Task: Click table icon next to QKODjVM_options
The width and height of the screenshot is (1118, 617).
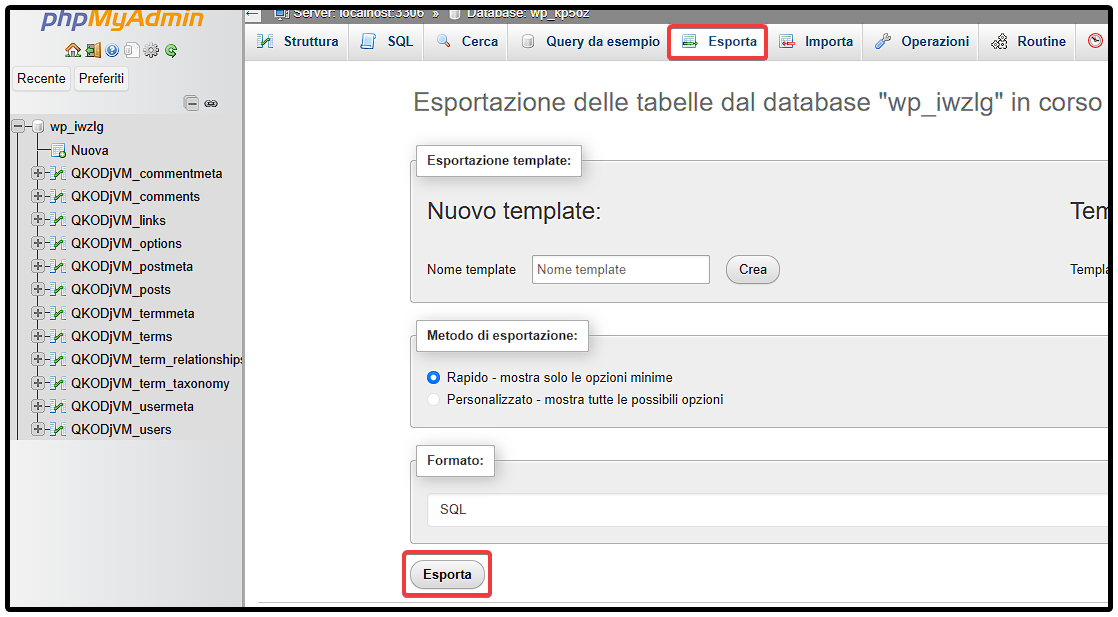Action: (x=58, y=243)
